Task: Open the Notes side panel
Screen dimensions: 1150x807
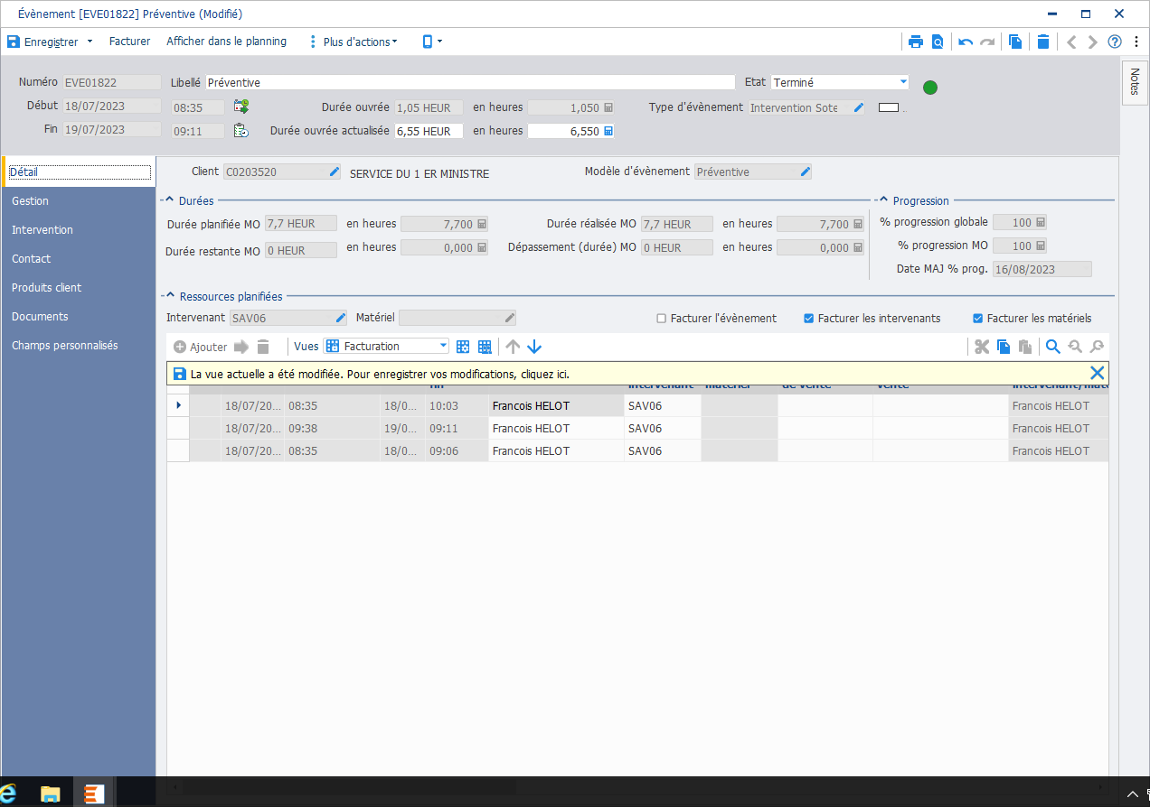Action: click(x=1134, y=82)
